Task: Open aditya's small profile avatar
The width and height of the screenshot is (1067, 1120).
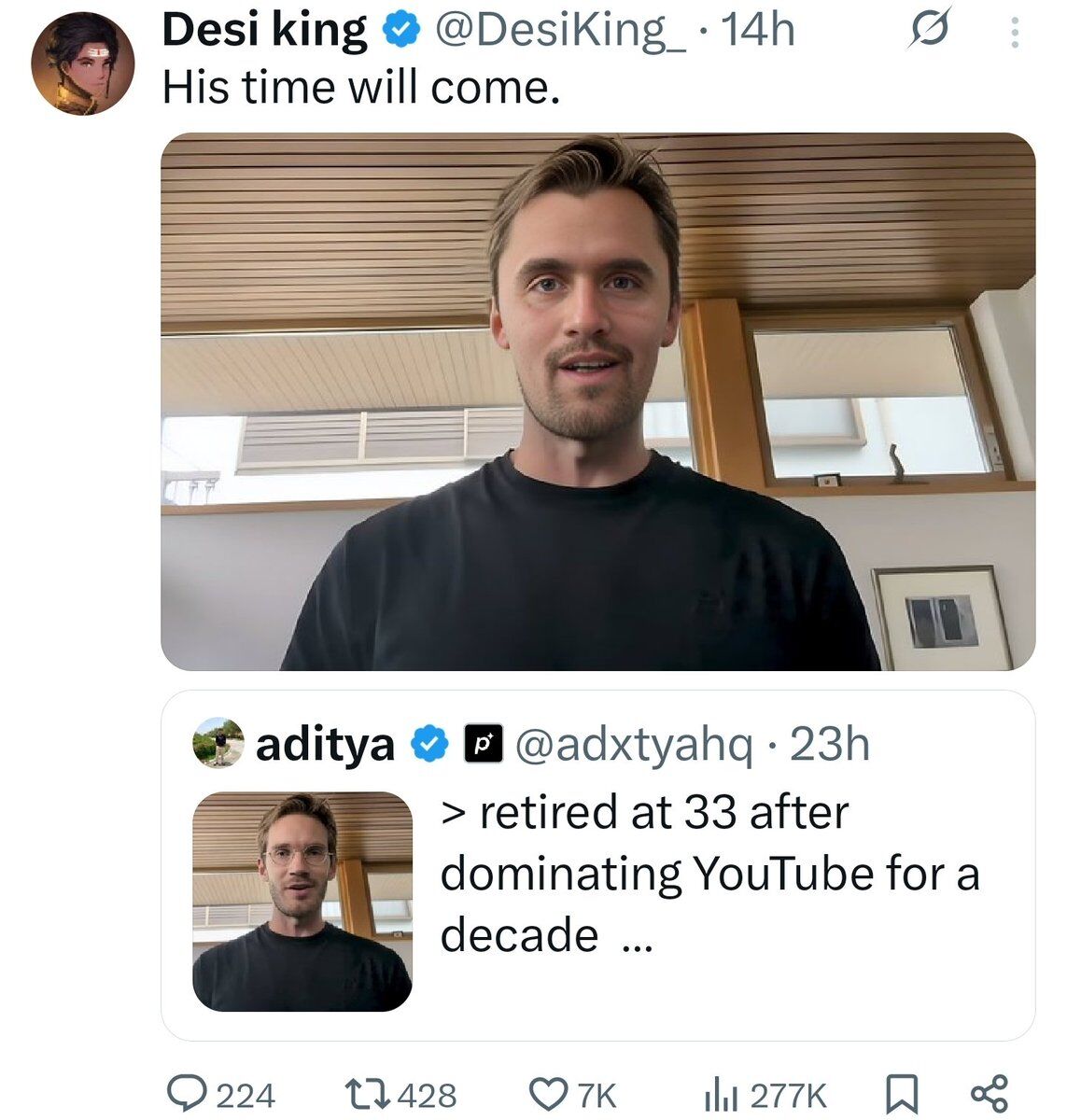Action: [218, 743]
